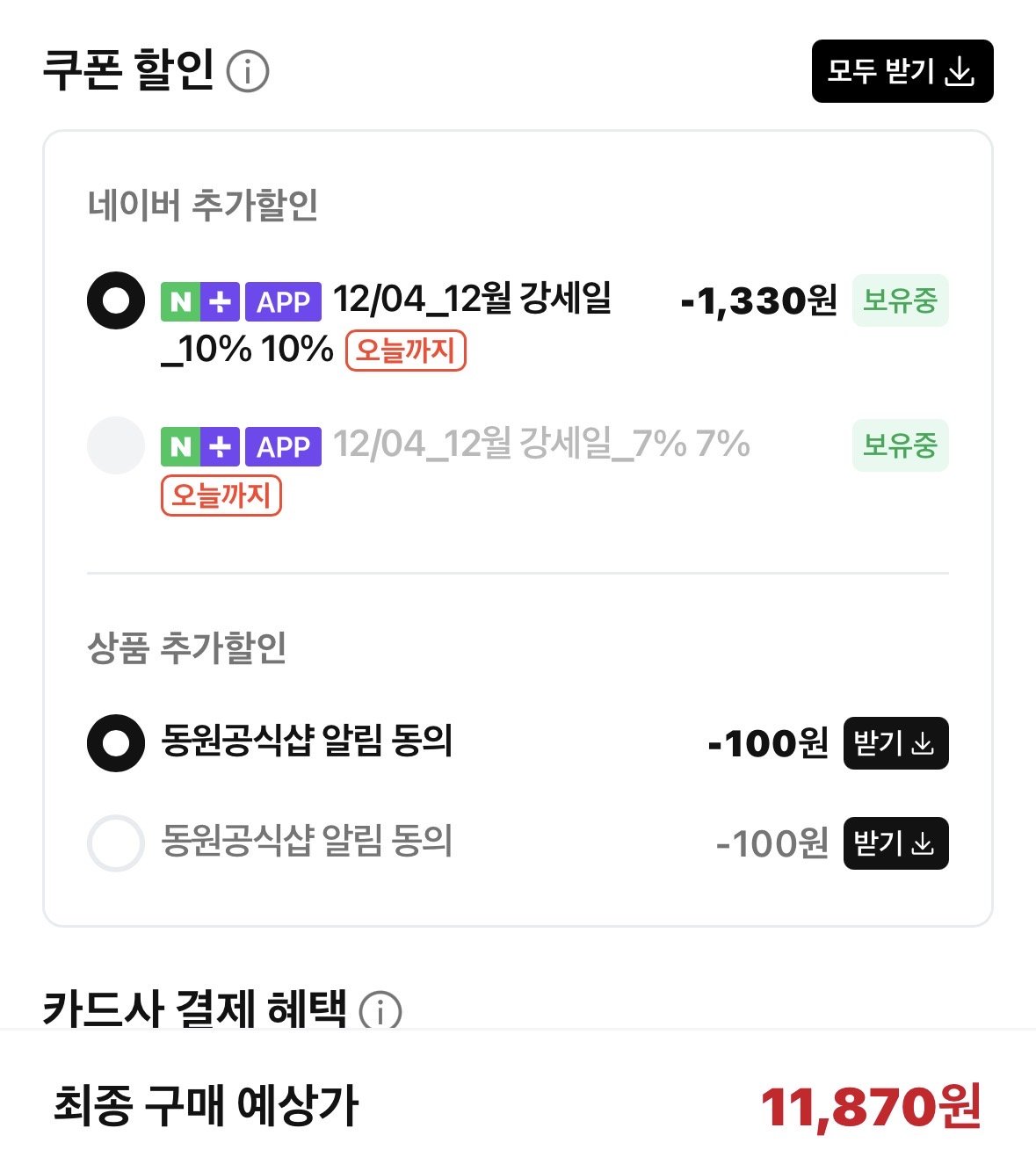Click the purple APP badge on the 7% coupon
Image resolution: width=1036 pixels, height=1157 pixels.
(x=283, y=446)
